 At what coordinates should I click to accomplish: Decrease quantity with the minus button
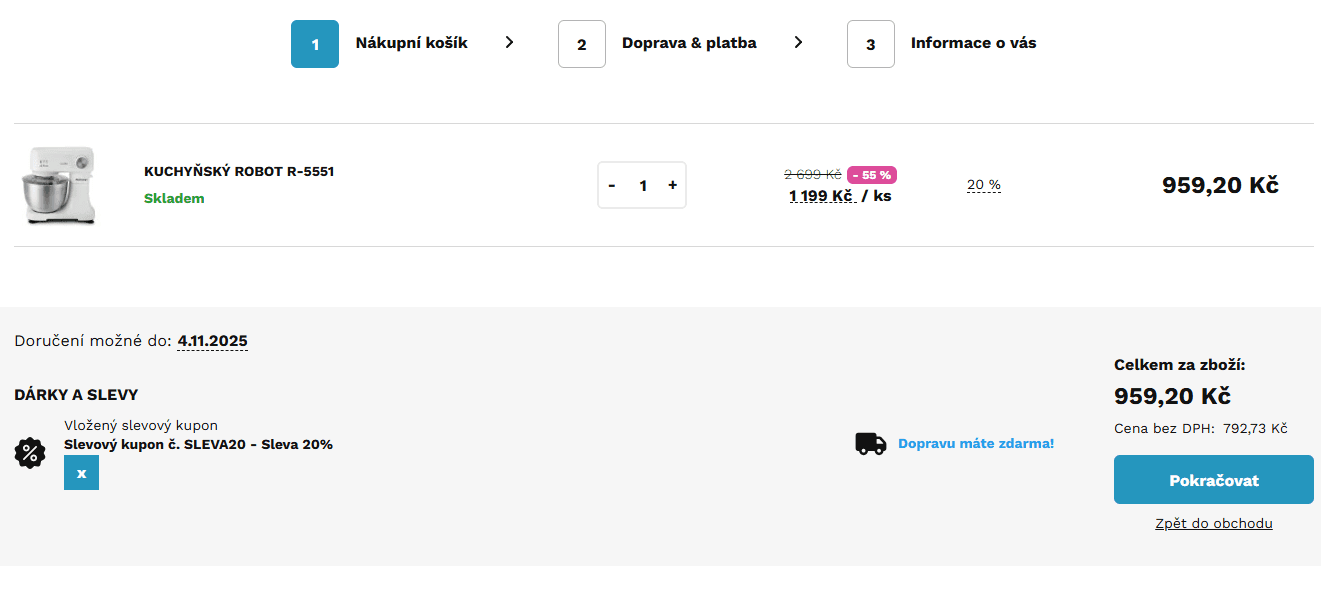[x=611, y=185]
